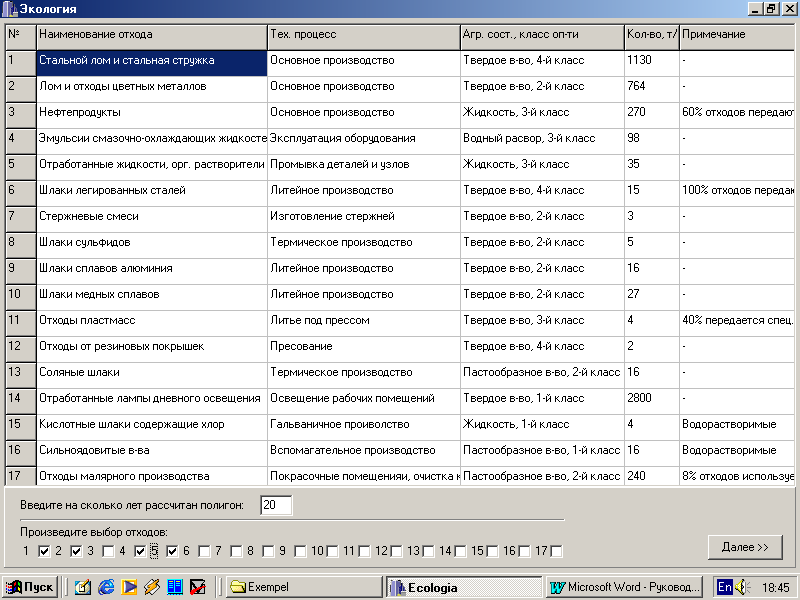Click the 'Эксплуатация оборудования' process cell

pos(364,141)
